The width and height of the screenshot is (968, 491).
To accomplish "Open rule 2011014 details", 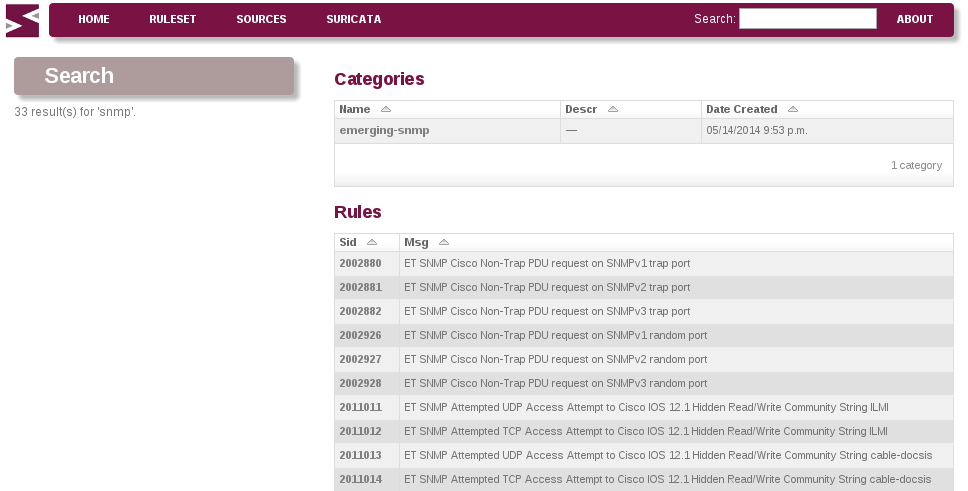I will point(360,479).
